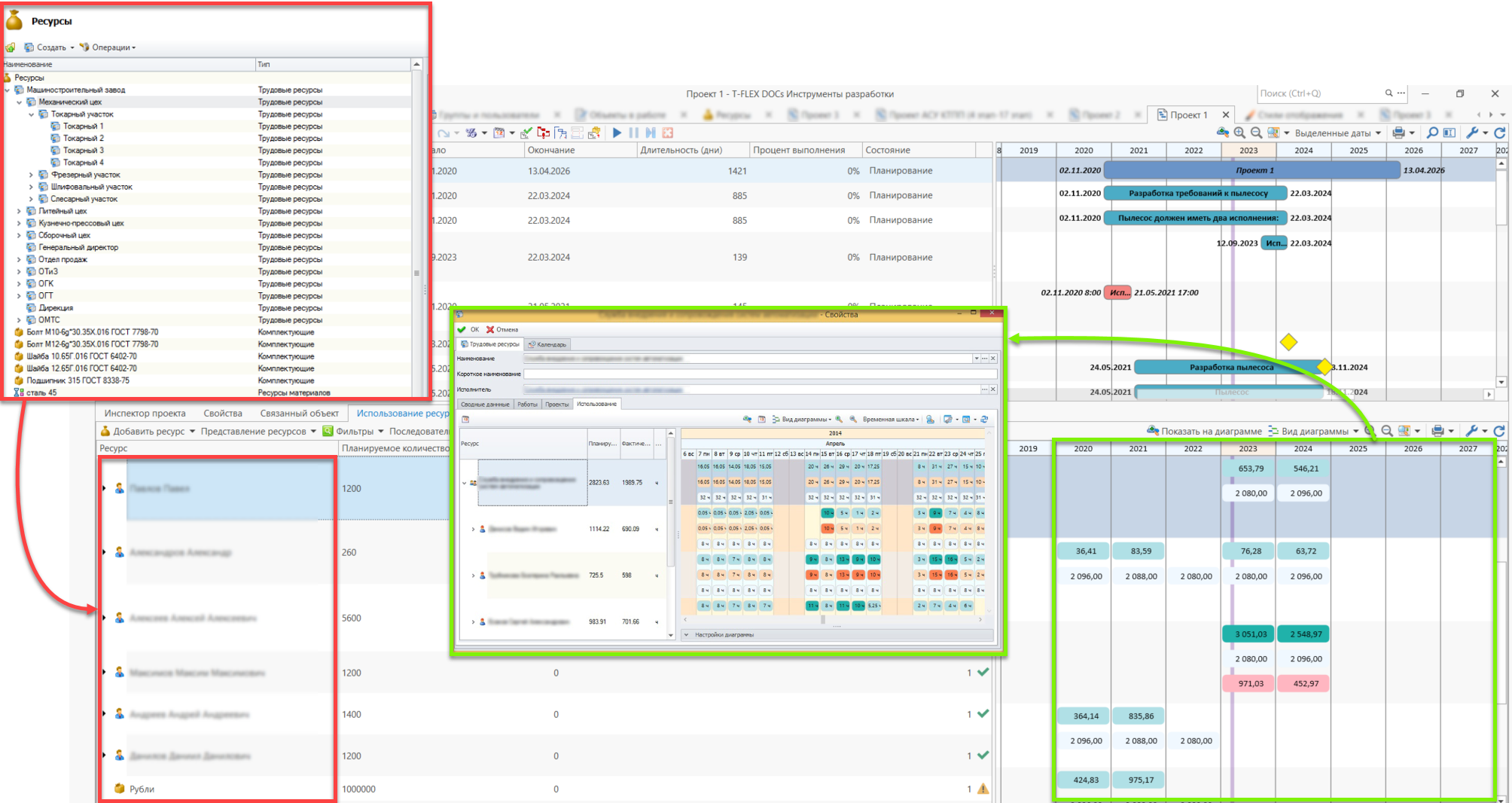Click the ellipsis button of the Исполнитель field
This screenshot has height=803, width=1512.
(984, 389)
